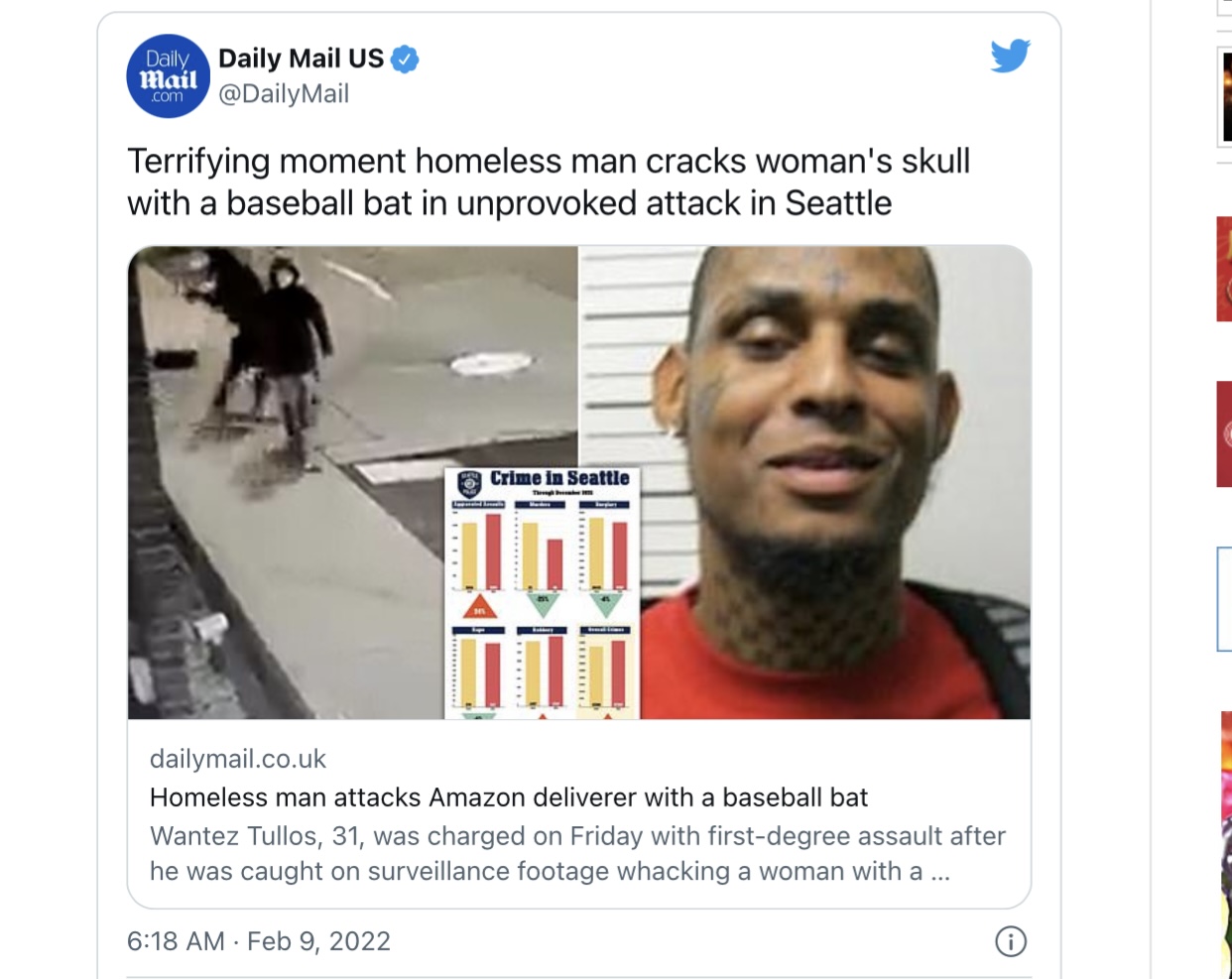
Task: Click the 6:18 AM Feb 9, 2022 timestamp
Action: point(259,941)
